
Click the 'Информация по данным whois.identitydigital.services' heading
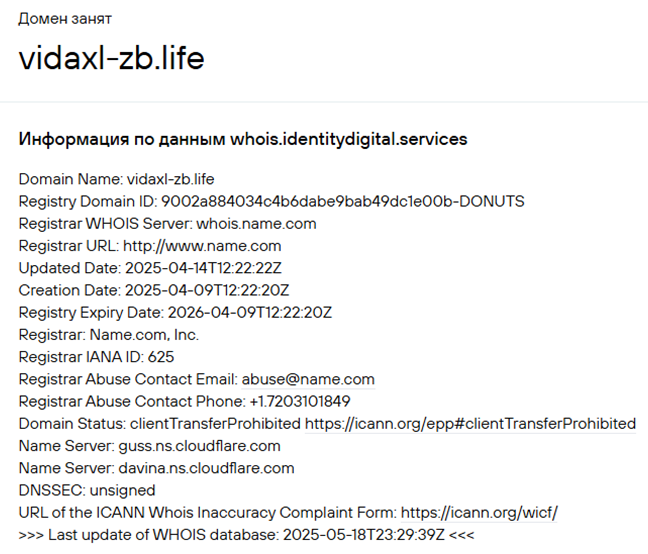click(x=243, y=139)
